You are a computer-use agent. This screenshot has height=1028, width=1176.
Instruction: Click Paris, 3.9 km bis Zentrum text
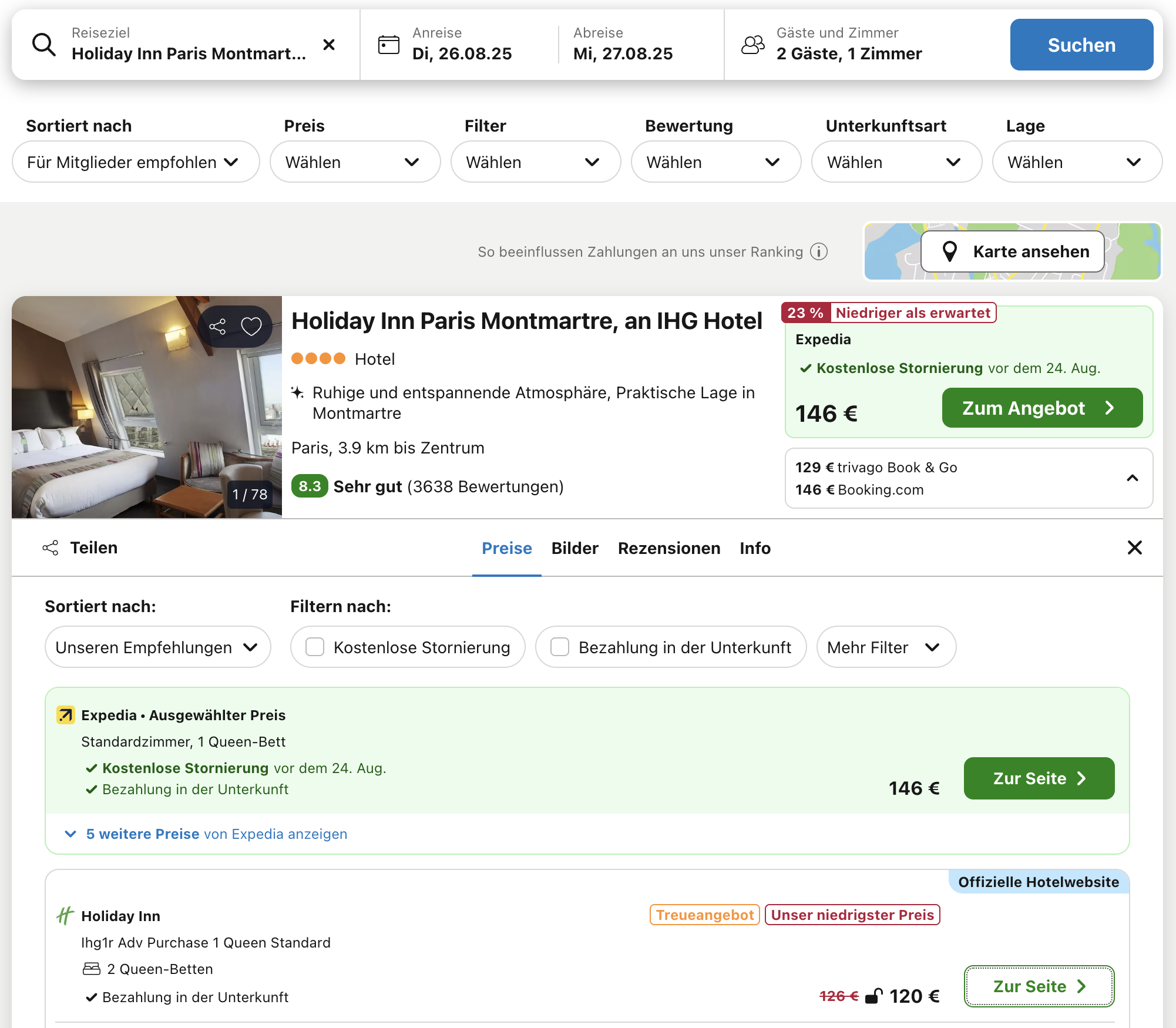[388, 448]
